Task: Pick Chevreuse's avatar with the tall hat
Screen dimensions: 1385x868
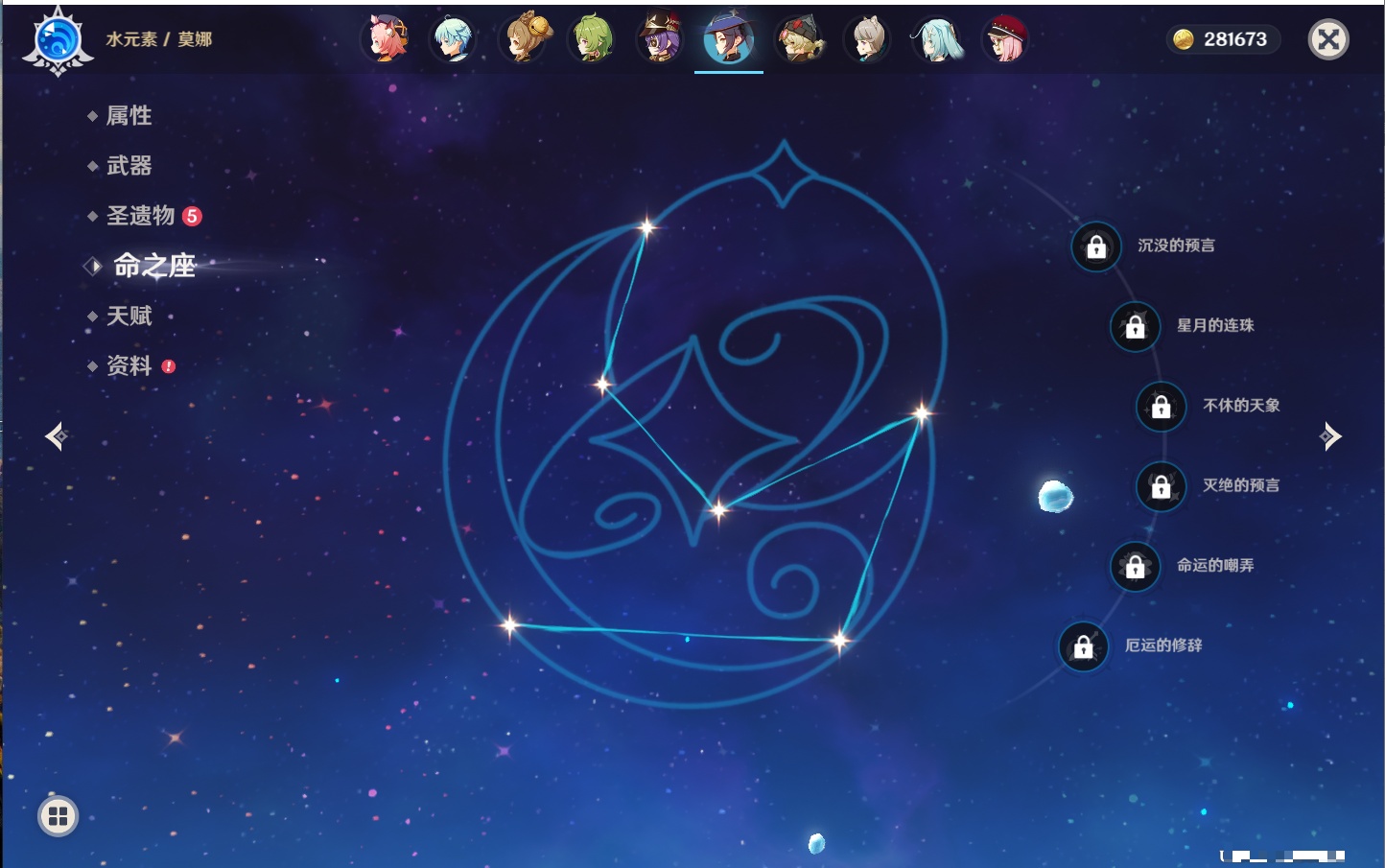Action: pyautogui.click(x=661, y=39)
